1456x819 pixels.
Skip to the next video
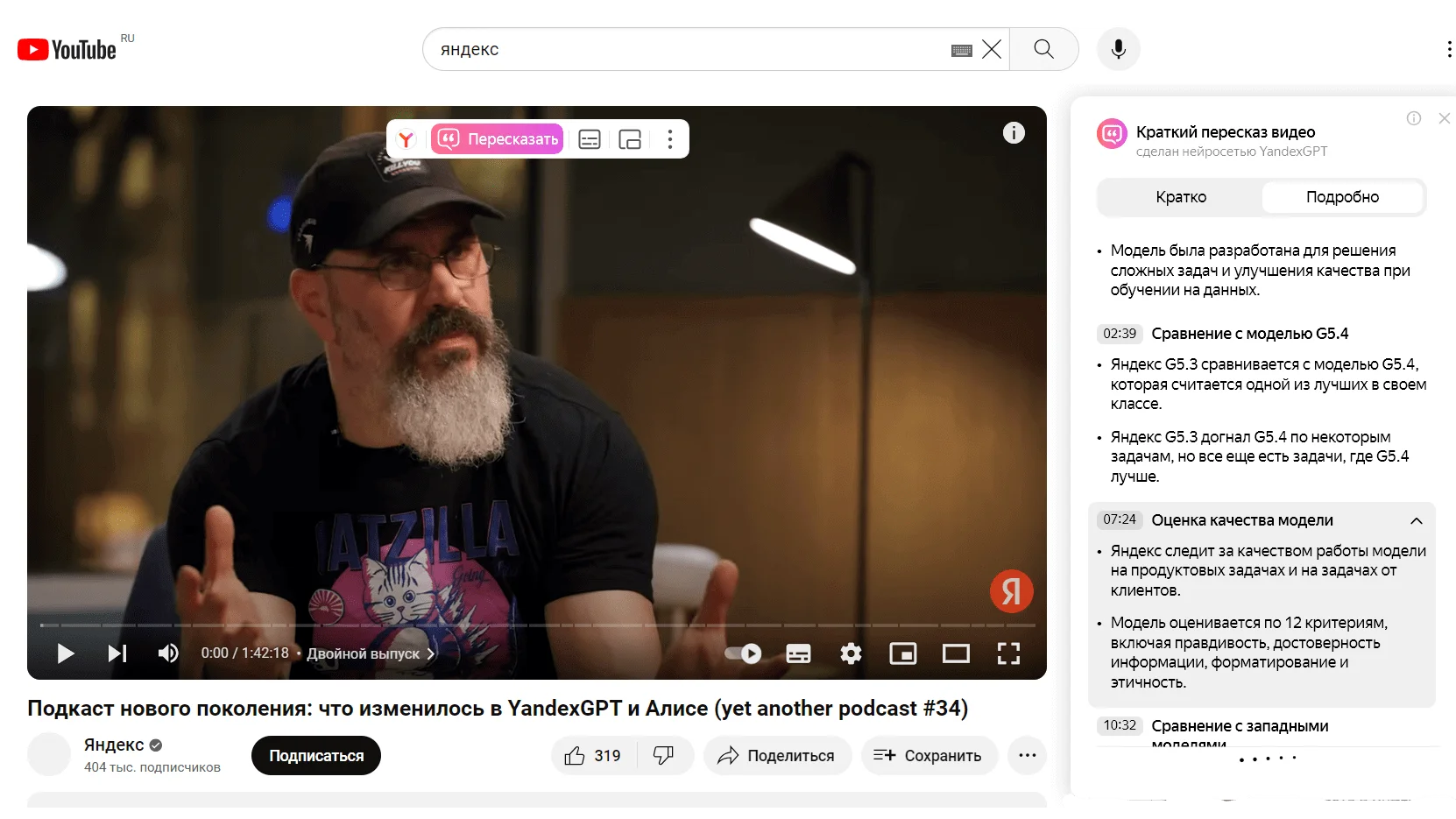117,653
